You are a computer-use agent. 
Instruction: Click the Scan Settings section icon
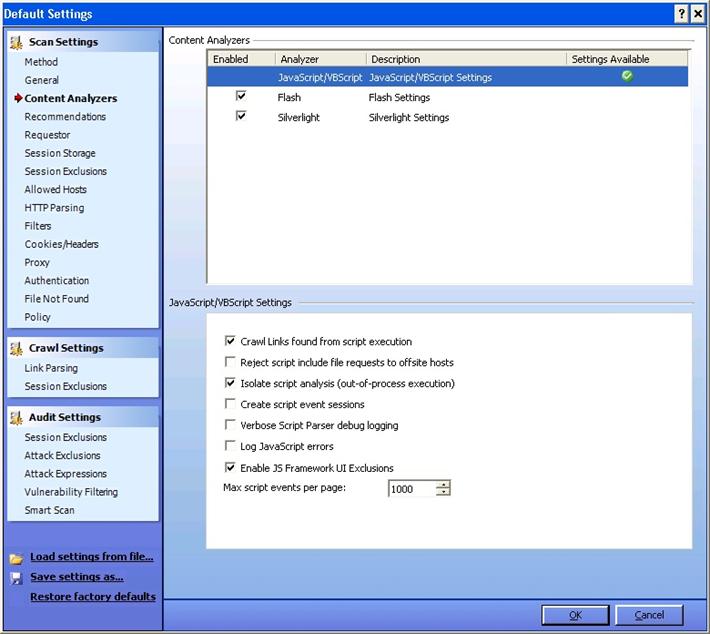(16, 42)
